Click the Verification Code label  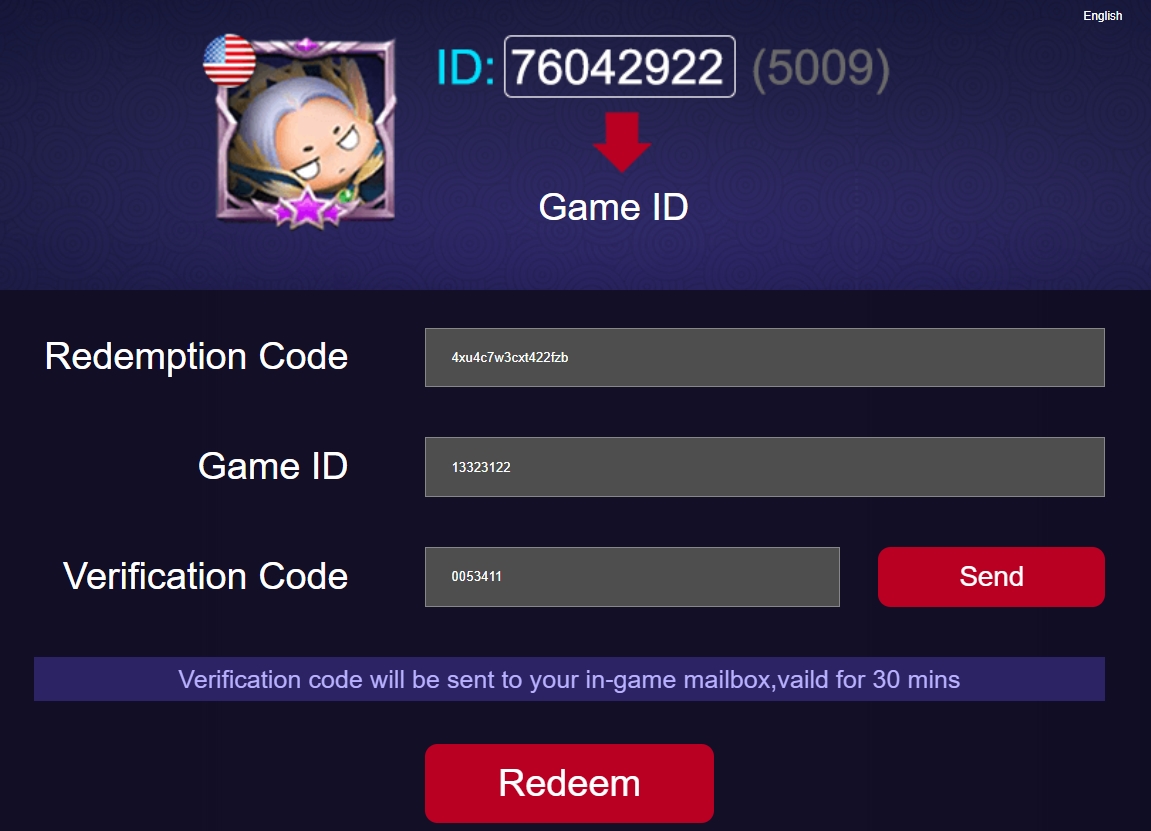click(206, 576)
